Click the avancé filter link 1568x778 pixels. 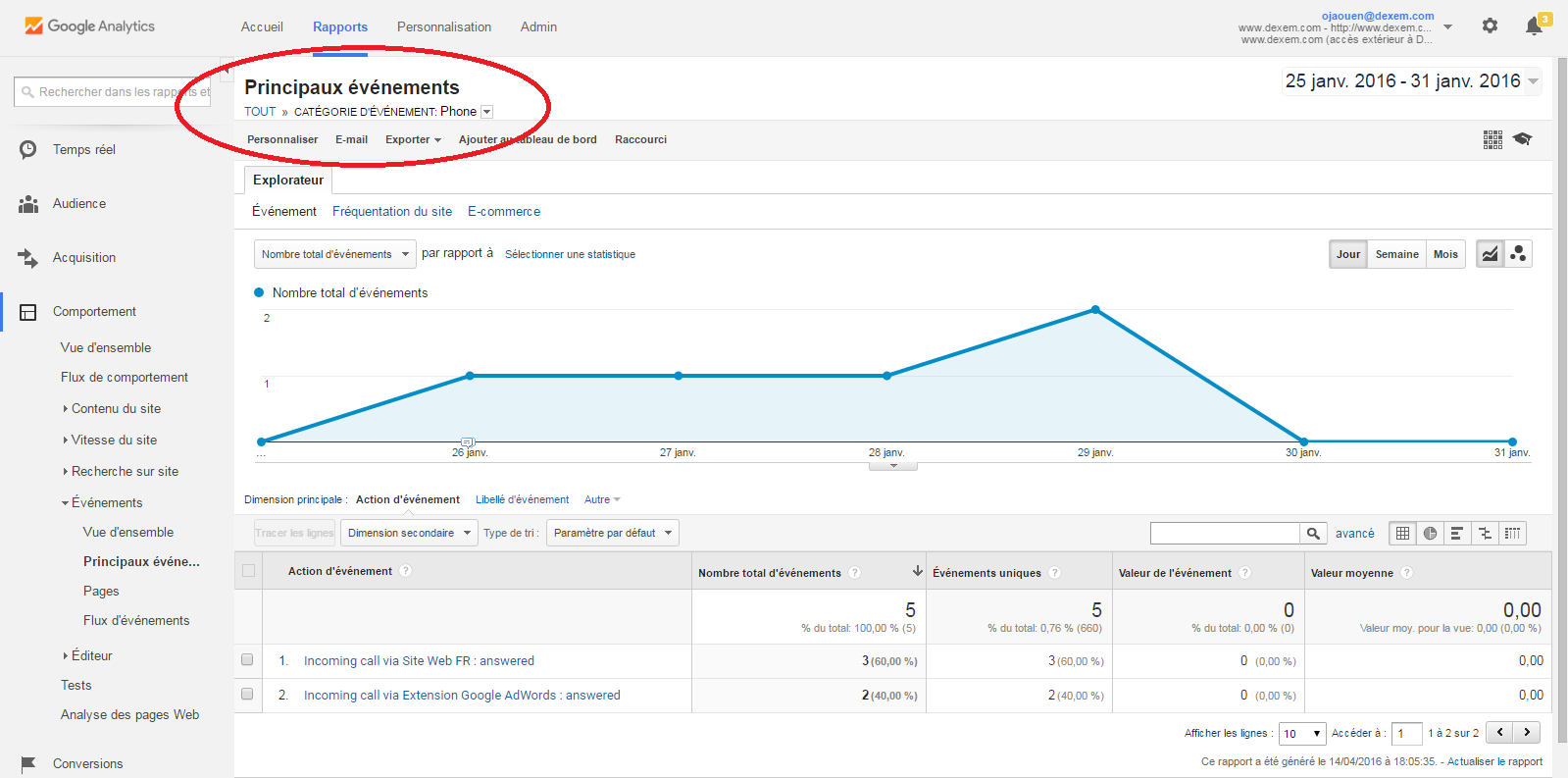tap(1354, 533)
